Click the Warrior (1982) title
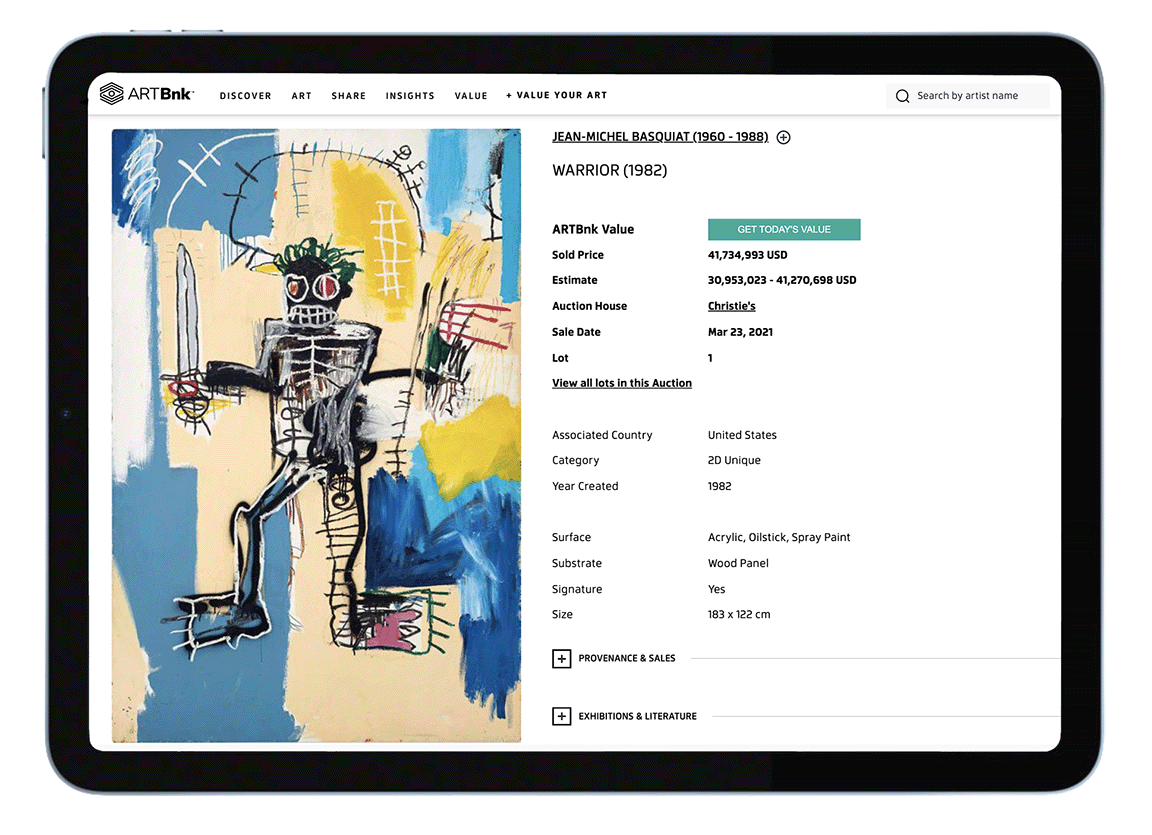The image size is (1152, 835). coord(609,170)
